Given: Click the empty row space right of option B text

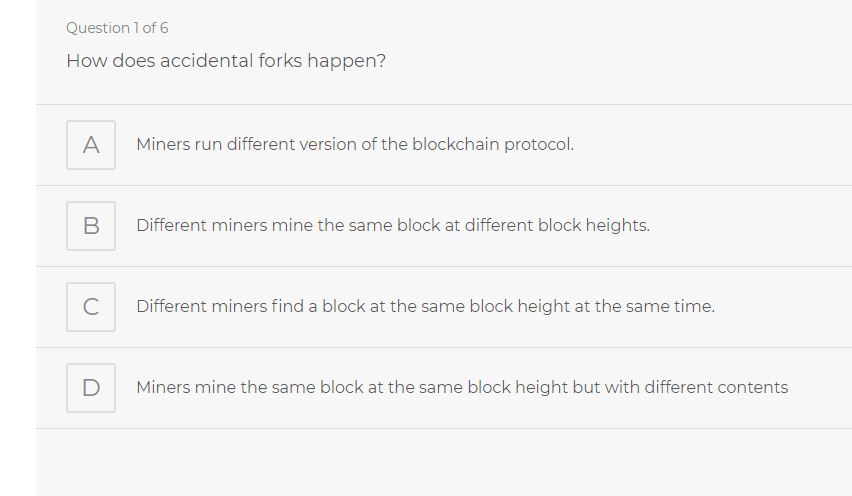Looking at the screenshot, I should 750,225.
